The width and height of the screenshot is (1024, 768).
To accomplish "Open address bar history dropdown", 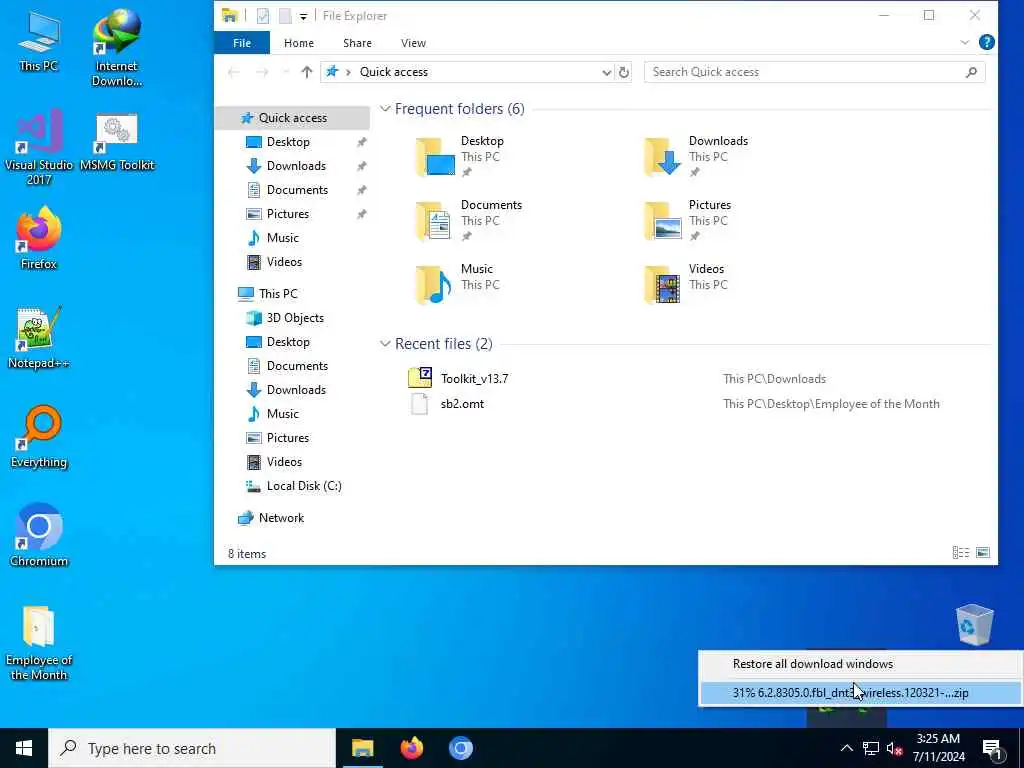I will (x=606, y=72).
